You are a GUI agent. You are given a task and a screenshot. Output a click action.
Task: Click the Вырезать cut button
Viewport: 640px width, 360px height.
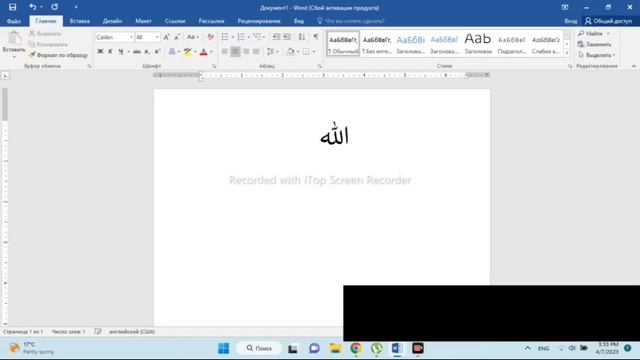coord(45,33)
